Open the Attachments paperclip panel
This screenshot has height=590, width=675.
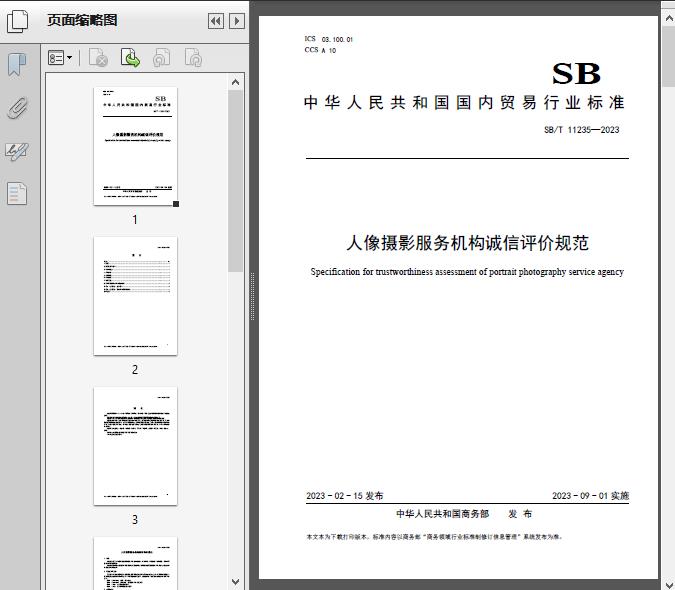coord(18,108)
